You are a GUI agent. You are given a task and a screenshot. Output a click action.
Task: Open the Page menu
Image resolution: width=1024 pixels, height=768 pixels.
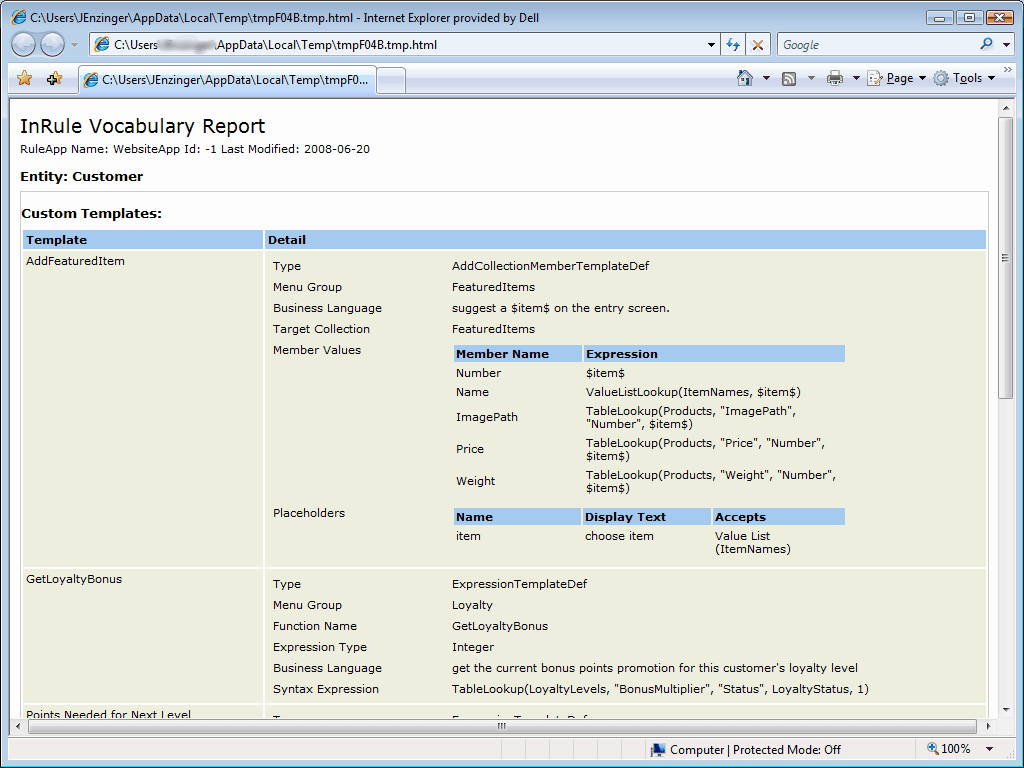(x=898, y=78)
